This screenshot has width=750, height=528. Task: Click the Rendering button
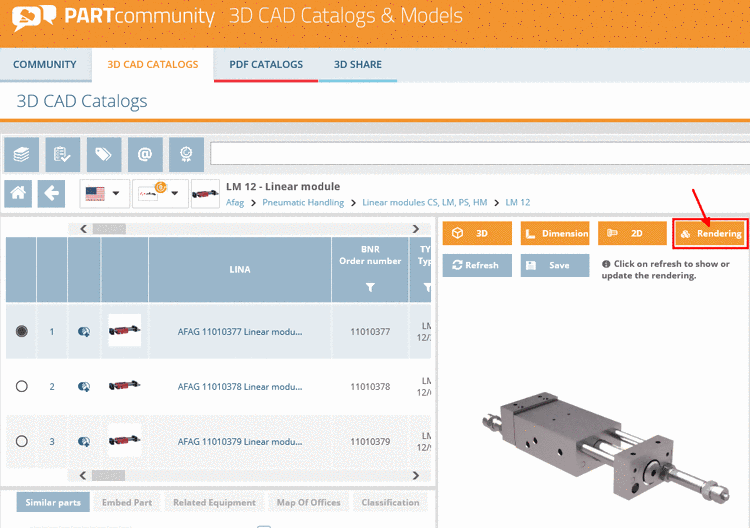[x=710, y=233]
